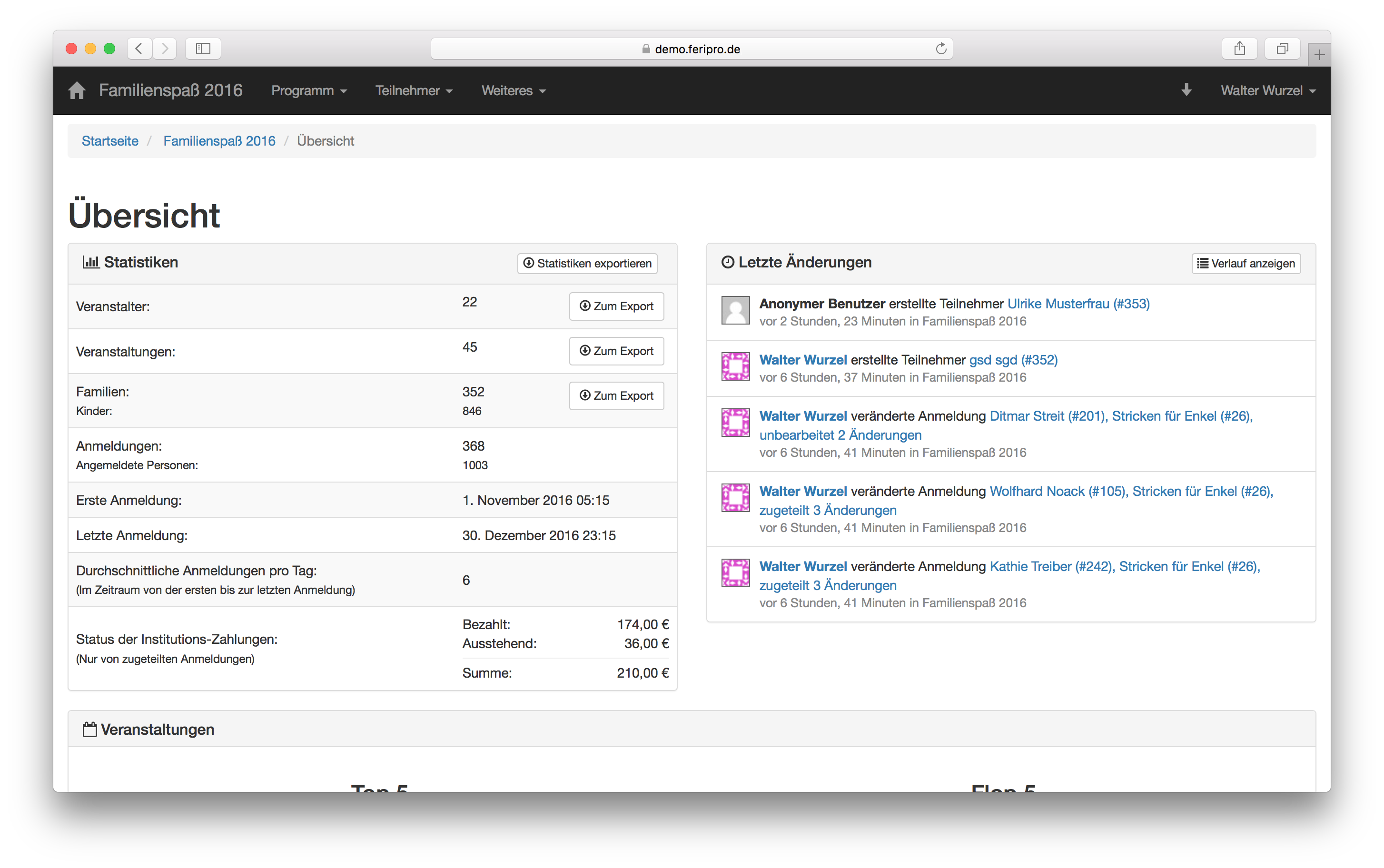Image resolution: width=1384 pixels, height=868 pixels.
Task: Click Zum Export for Veranstalter
Action: 616,306
